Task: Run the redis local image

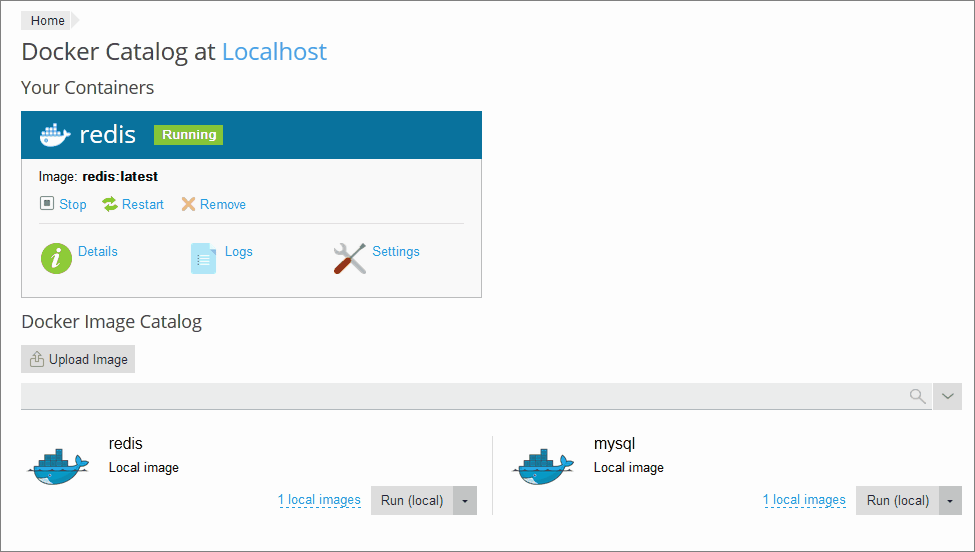Action: pyautogui.click(x=412, y=501)
